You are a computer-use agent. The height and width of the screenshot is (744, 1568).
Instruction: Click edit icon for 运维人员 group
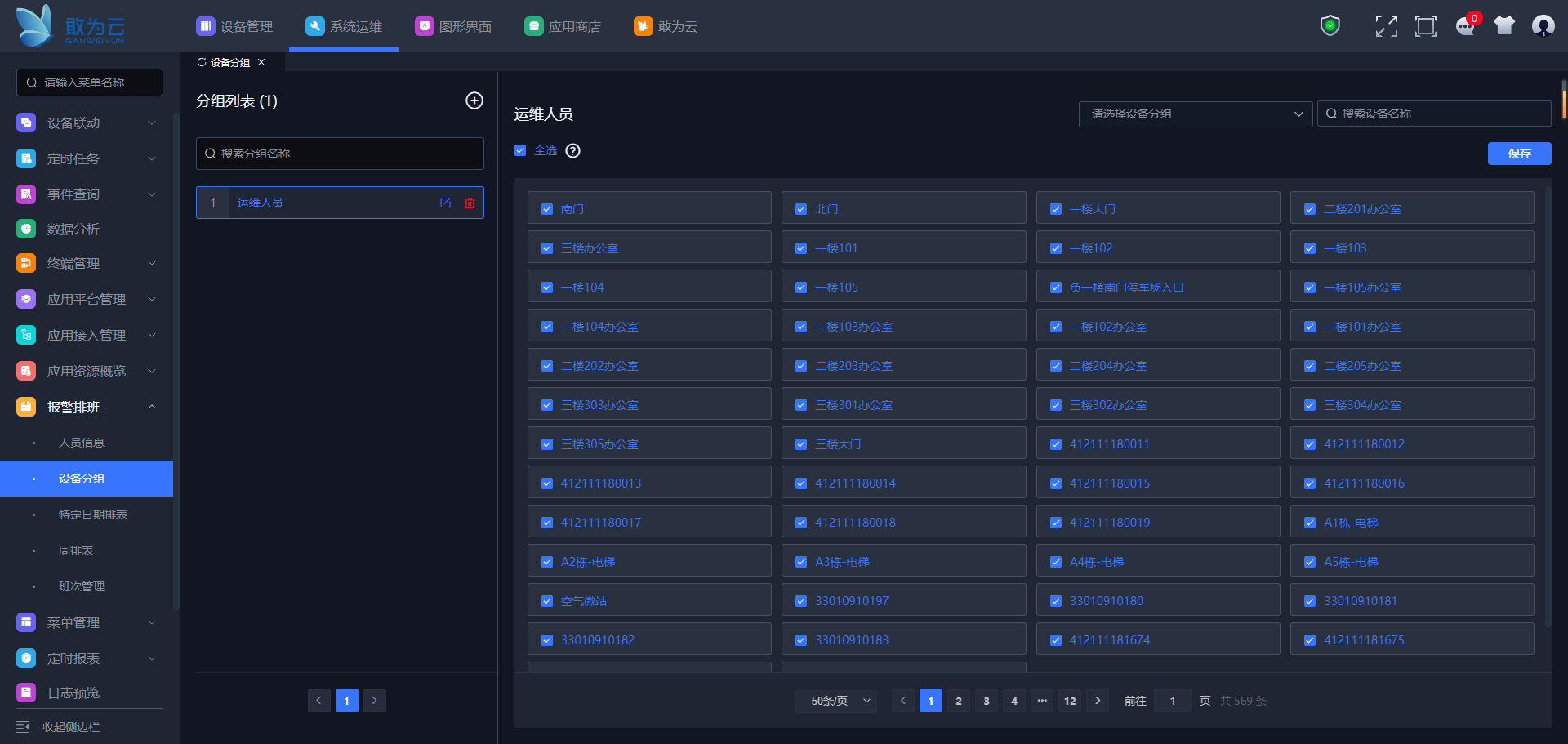[x=445, y=203]
